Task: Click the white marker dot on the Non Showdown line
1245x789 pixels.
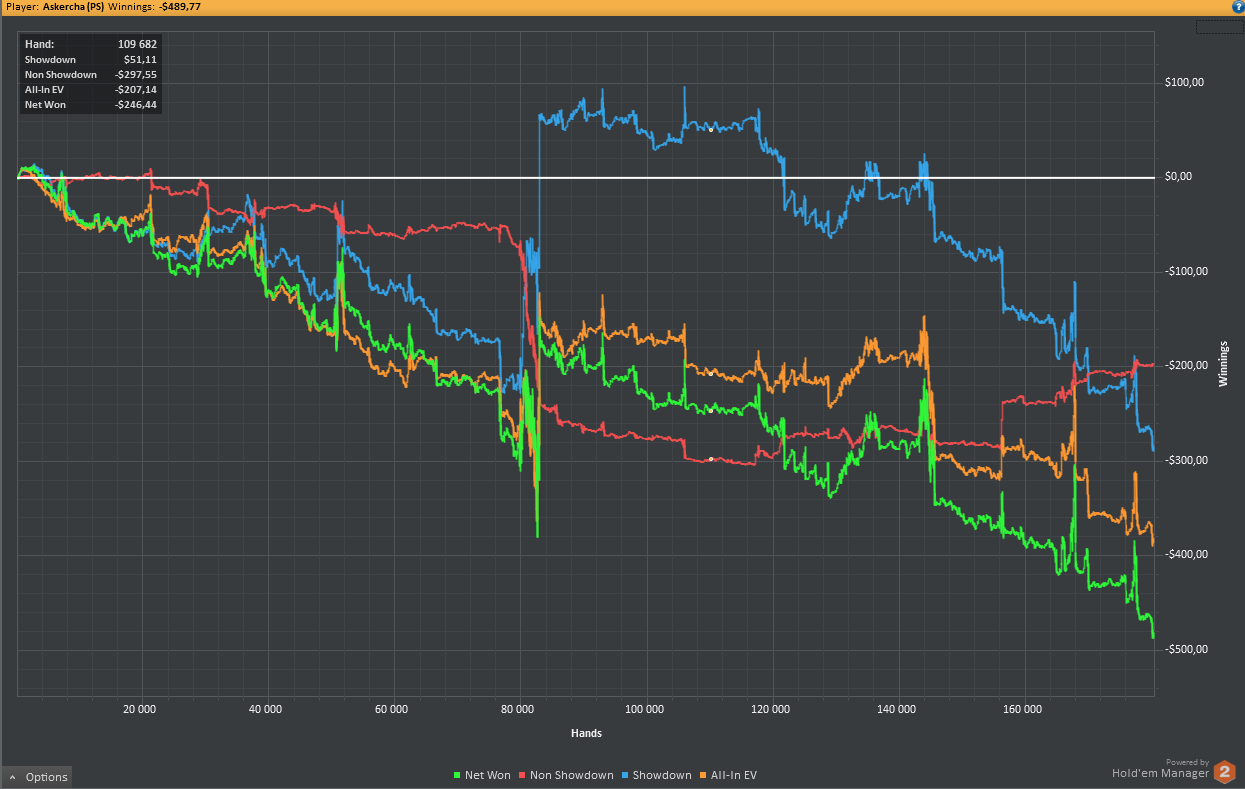Action: [711, 459]
